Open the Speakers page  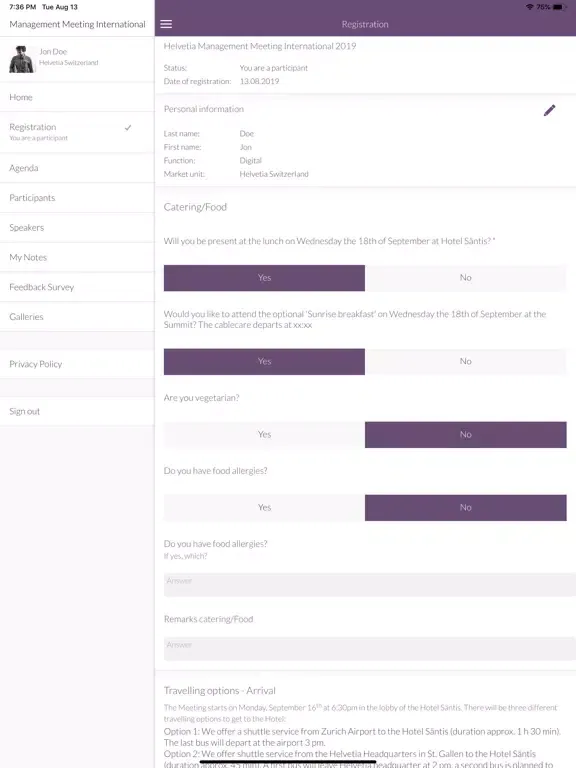(77, 228)
